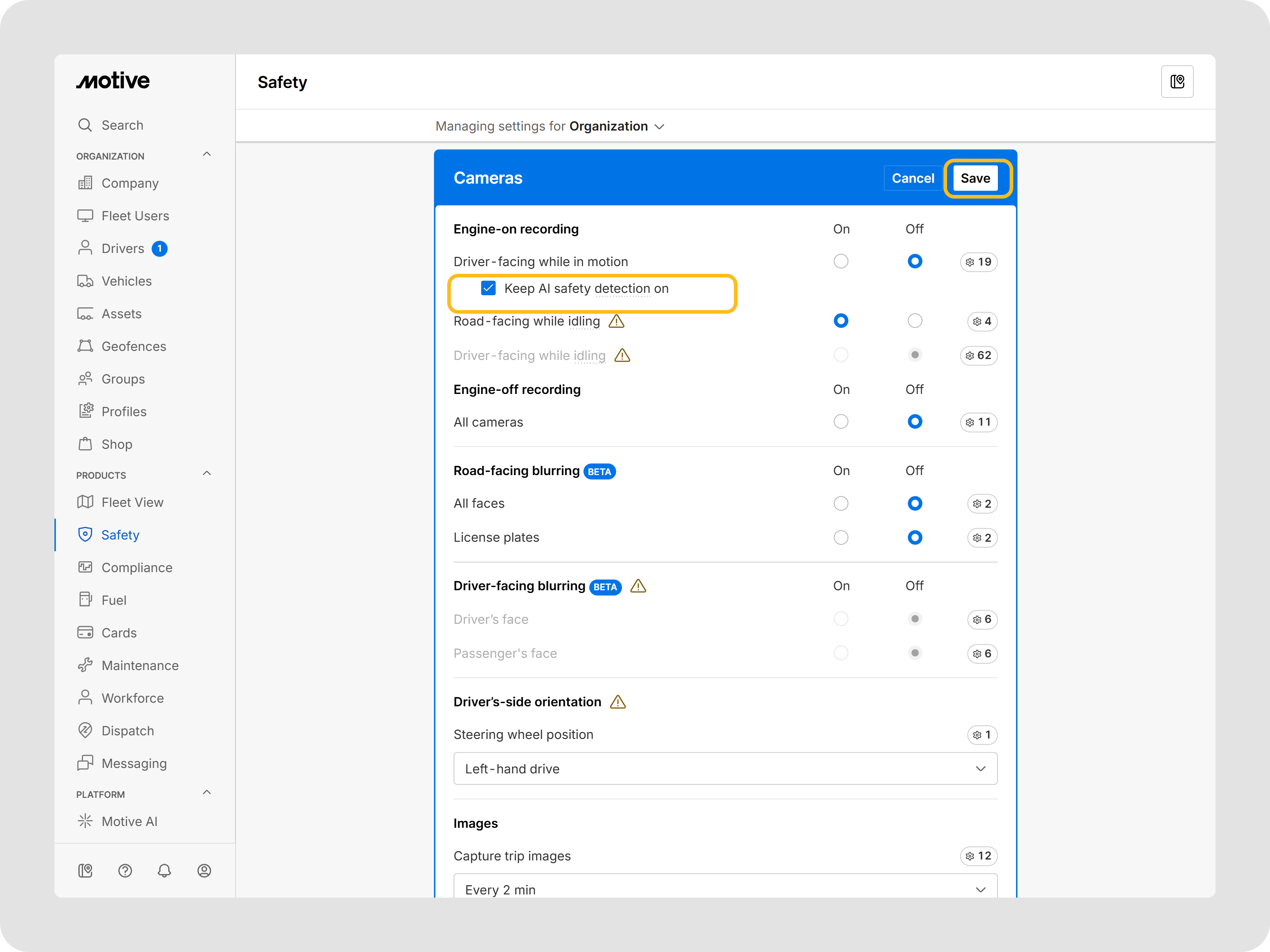Open the overrides badge for License plates
Image resolution: width=1270 pixels, height=952 pixels.
[x=982, y=538]
